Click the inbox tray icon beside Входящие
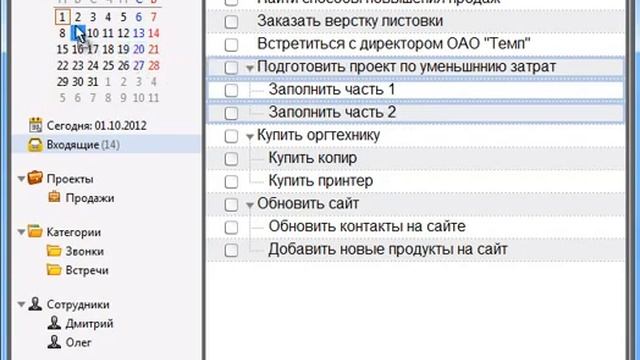 coord(35,144)
